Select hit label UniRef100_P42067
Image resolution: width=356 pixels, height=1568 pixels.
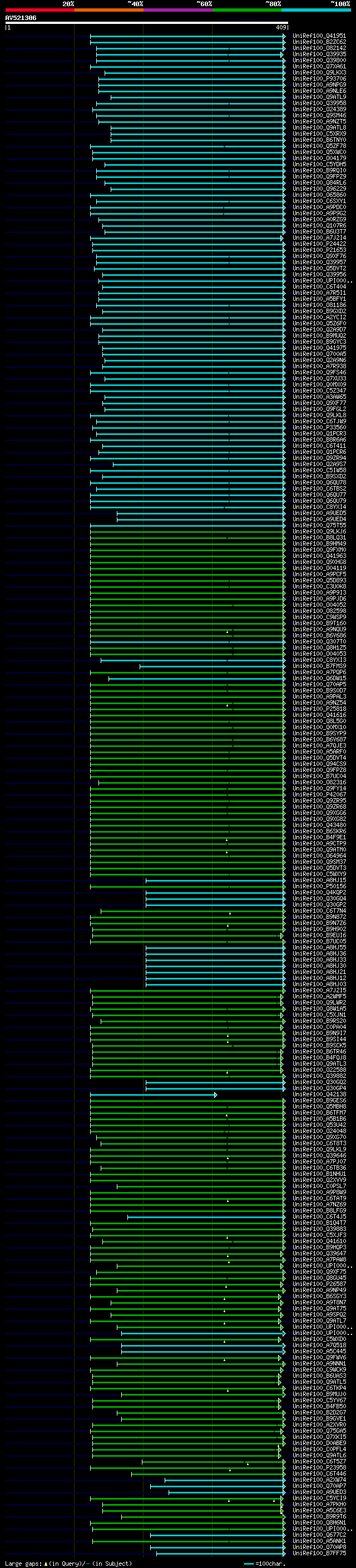[x=319, y=794]
